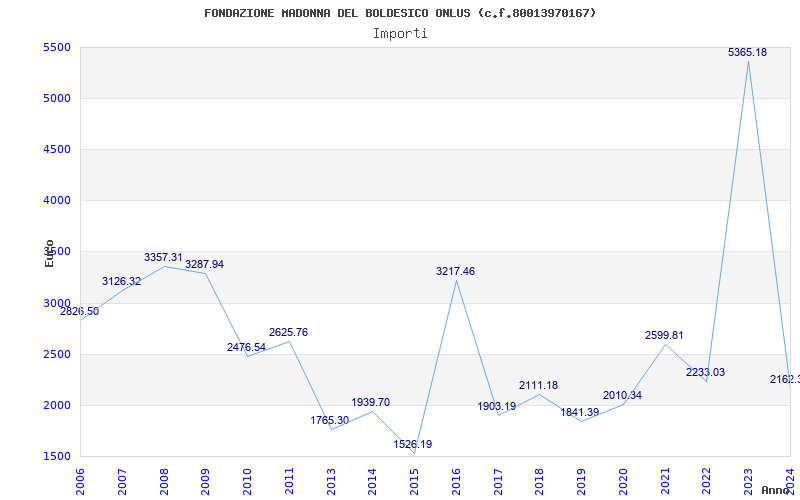Click x-axis year label 2023
Viewport: 800px width, 500px height.
(749, 481)
